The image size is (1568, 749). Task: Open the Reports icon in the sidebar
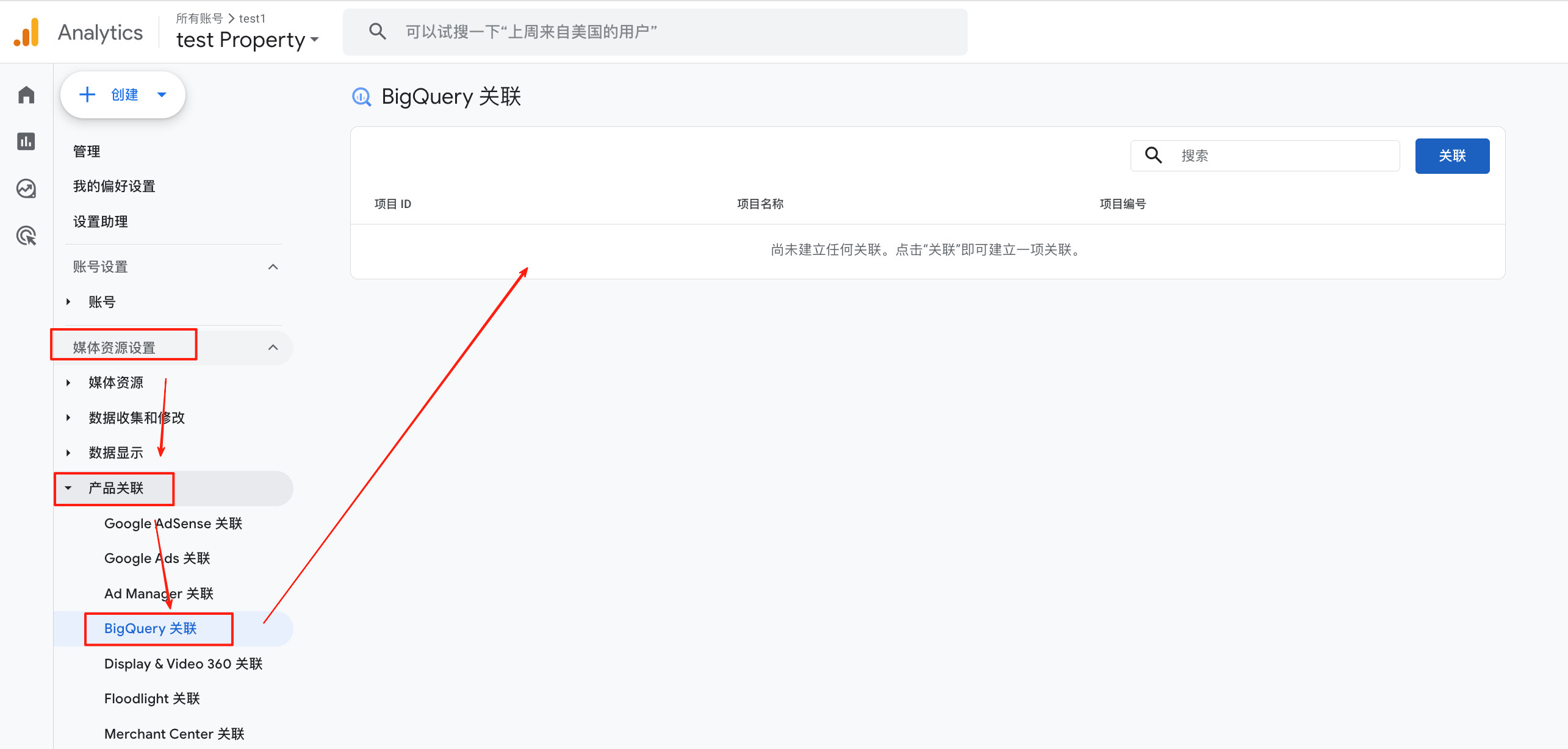(x=26, y=142)
